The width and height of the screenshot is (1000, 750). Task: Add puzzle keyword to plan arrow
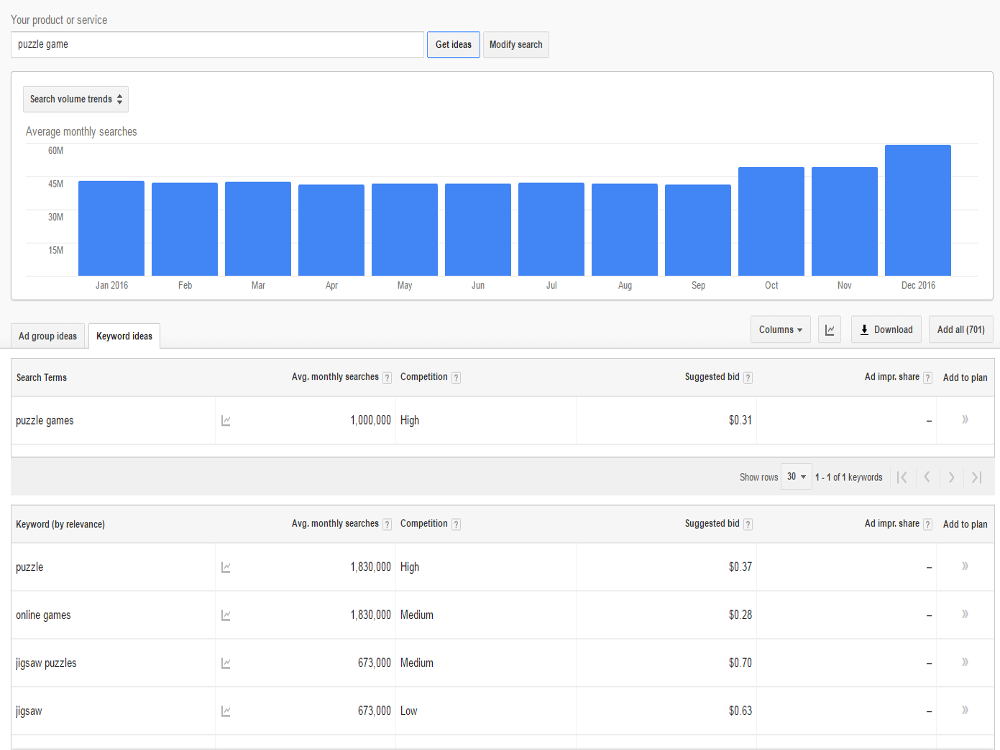click(965, 566)
